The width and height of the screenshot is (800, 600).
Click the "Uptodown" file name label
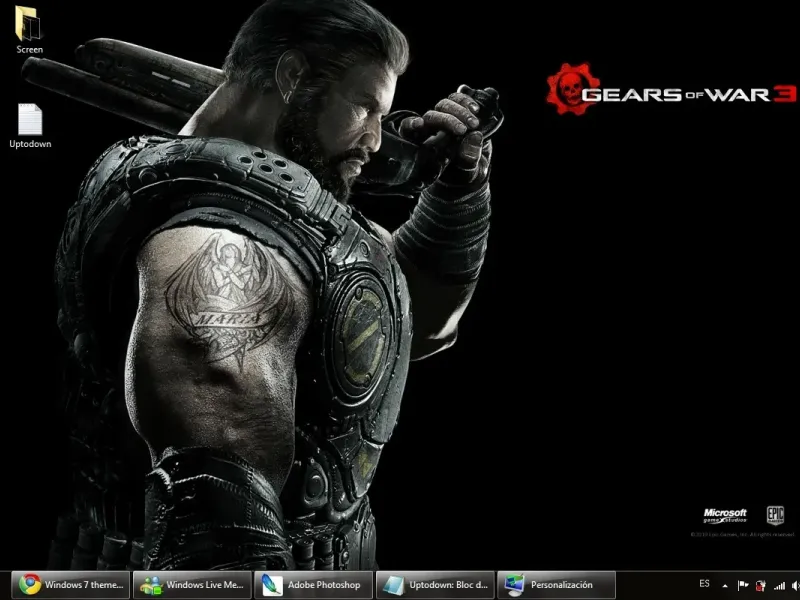30,144
